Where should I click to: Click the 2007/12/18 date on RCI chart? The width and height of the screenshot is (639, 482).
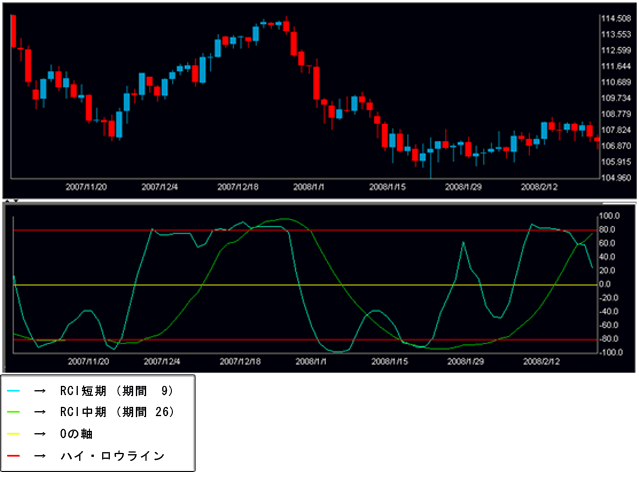click(240, 361)
